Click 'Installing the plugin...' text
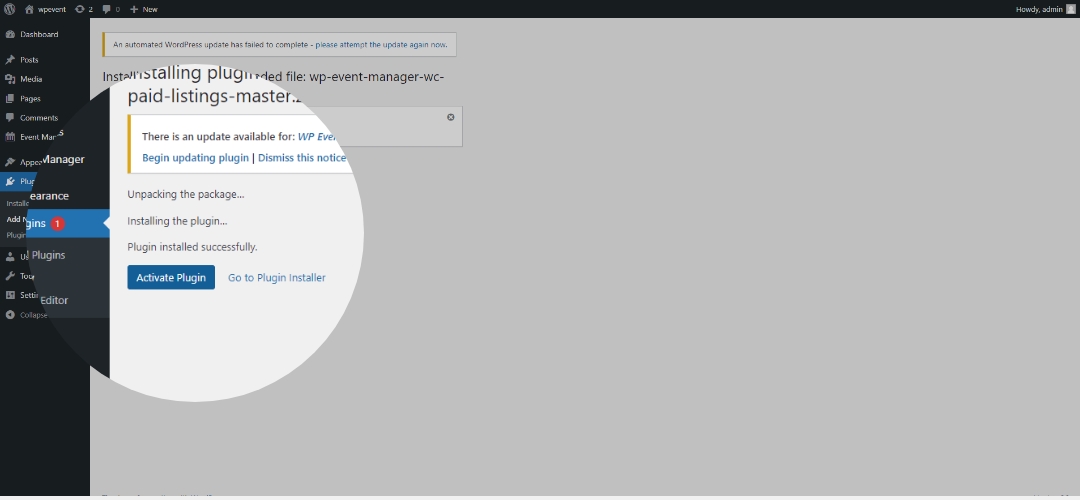Screen dimensions: 1080x500 tap(177, 221)
